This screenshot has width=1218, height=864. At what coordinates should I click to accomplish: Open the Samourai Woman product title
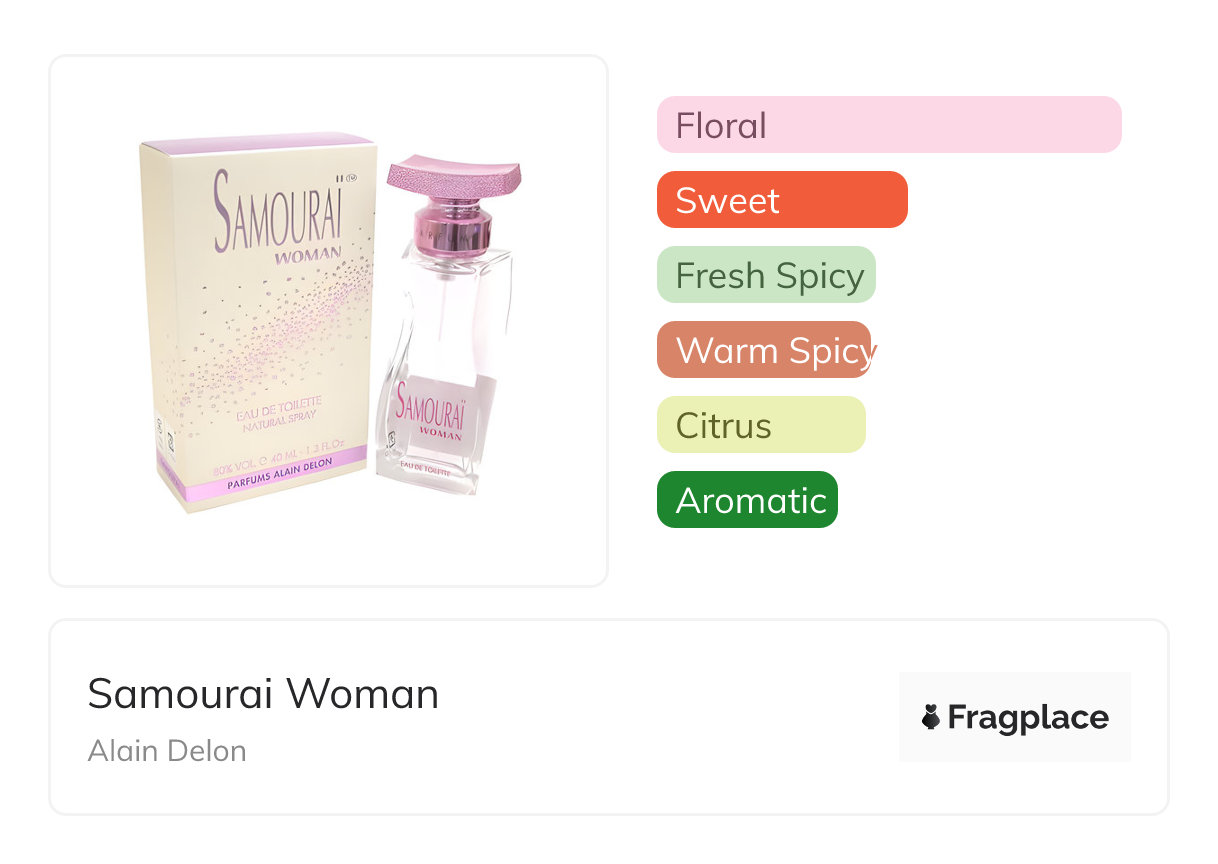(x=263, y=694)
